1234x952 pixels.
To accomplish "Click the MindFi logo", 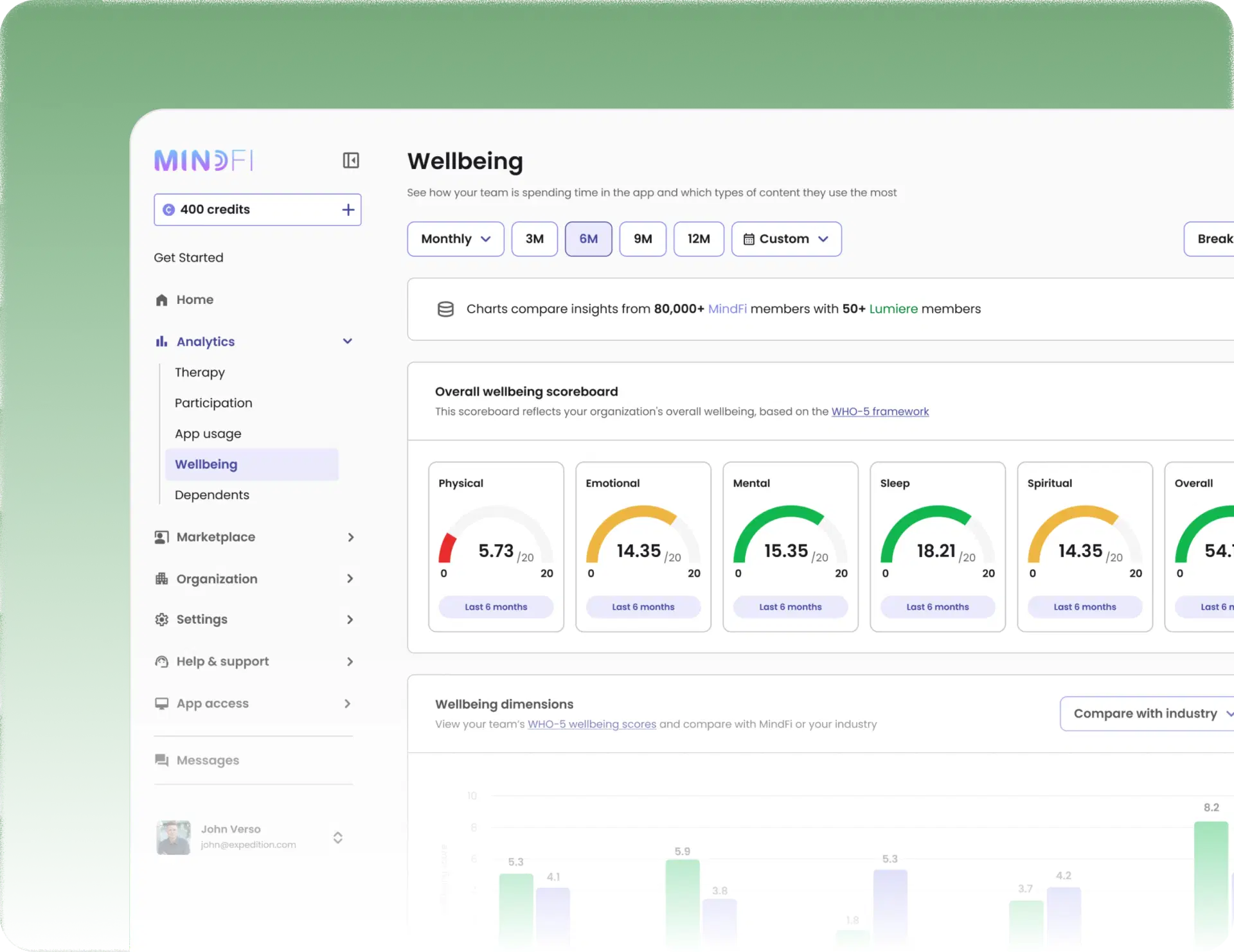I will [x=204, y=160].
